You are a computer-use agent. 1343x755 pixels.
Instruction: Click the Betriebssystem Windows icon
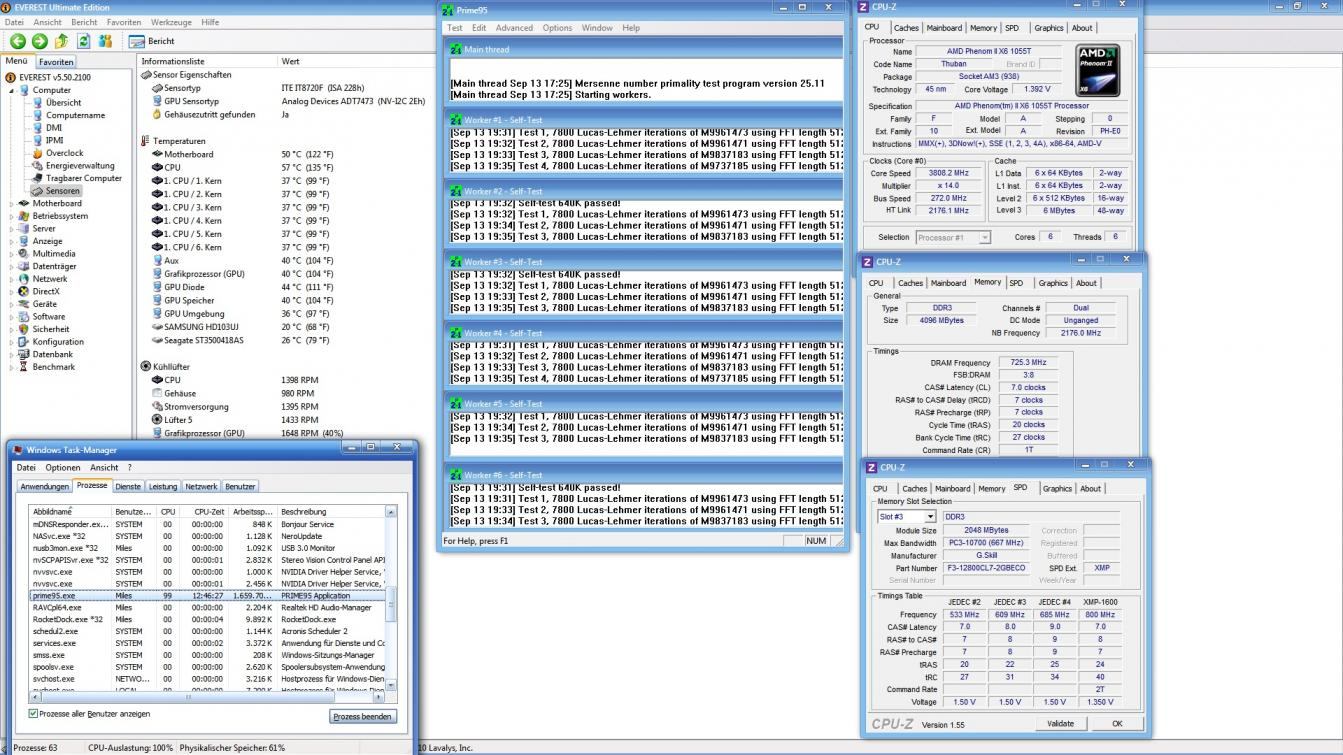(x=25, y=216)
